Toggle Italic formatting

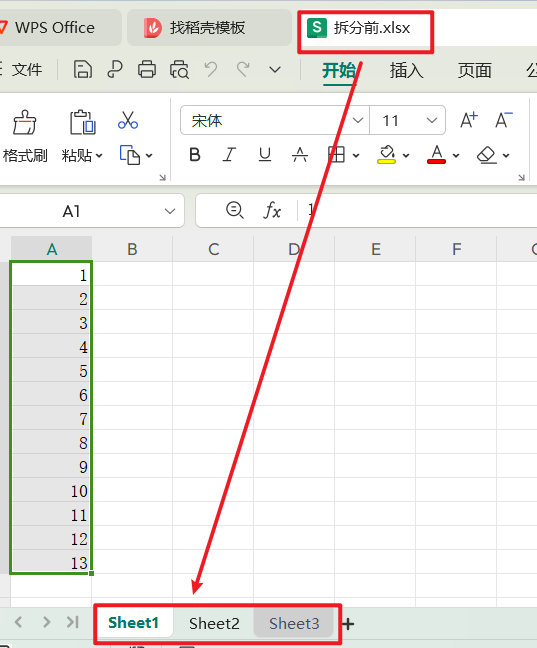pos(229,155)
